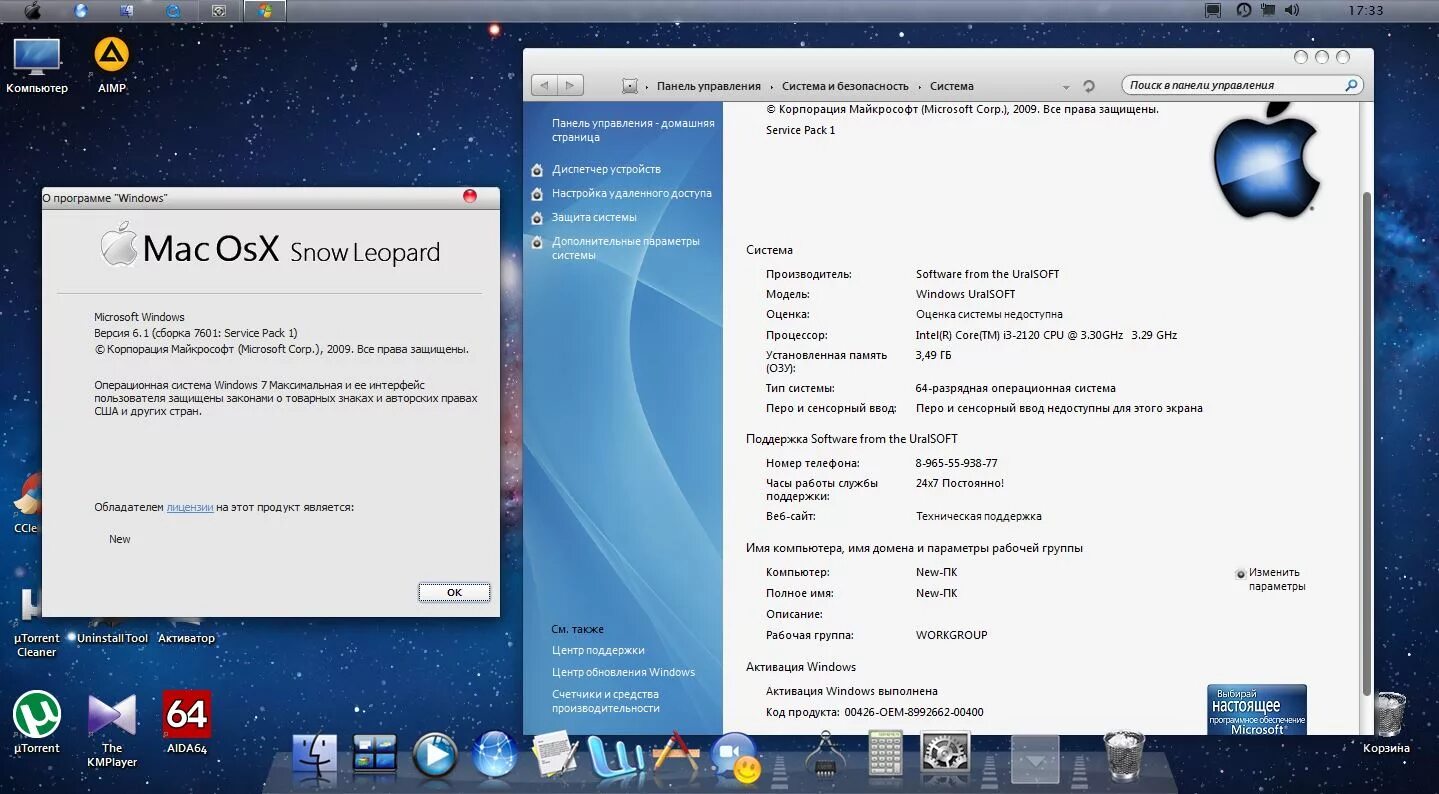Open the compass-and-chip system profiler dock icon

click(826, 756)
